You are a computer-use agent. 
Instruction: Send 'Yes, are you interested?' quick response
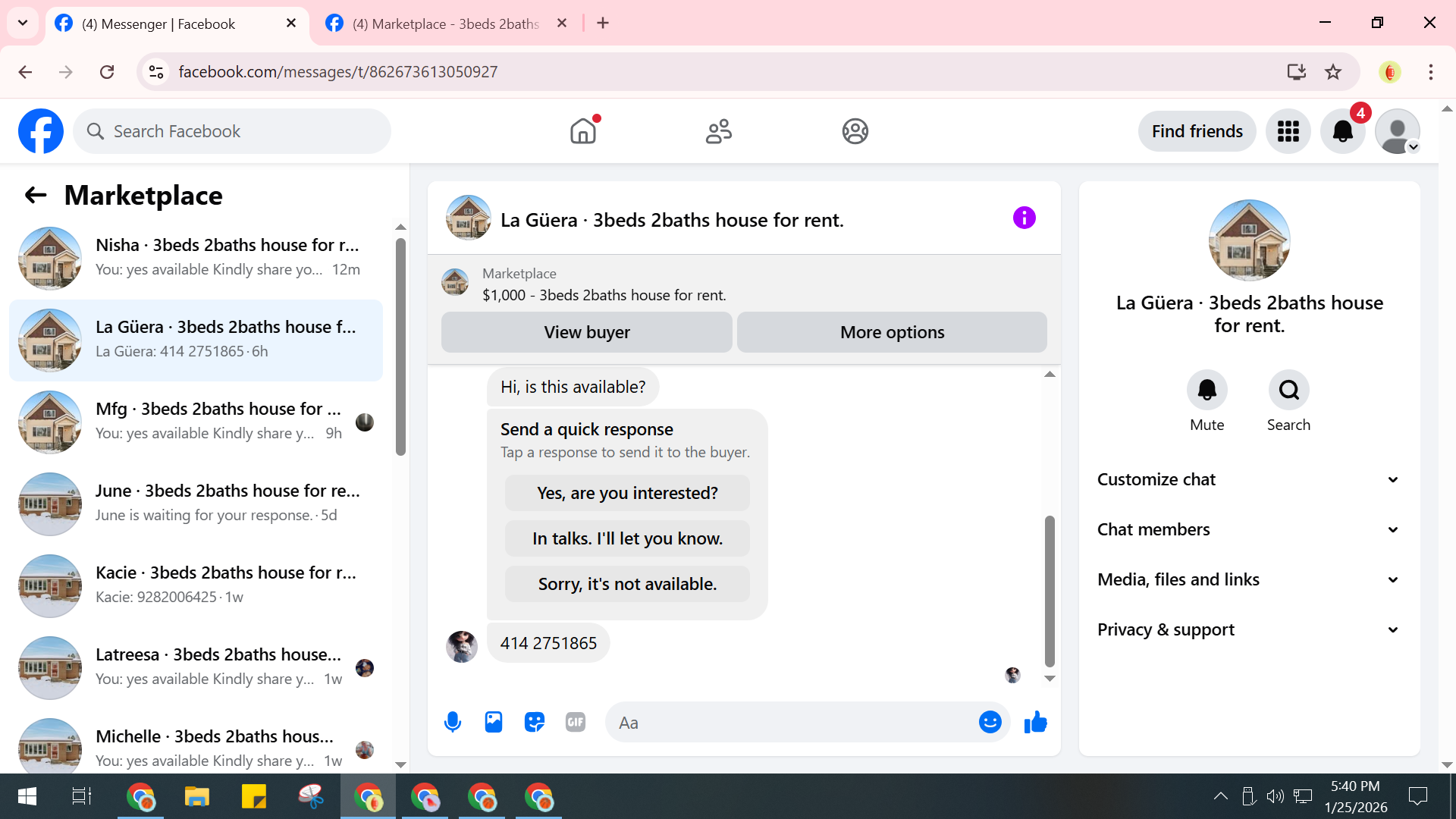(627, 493)
